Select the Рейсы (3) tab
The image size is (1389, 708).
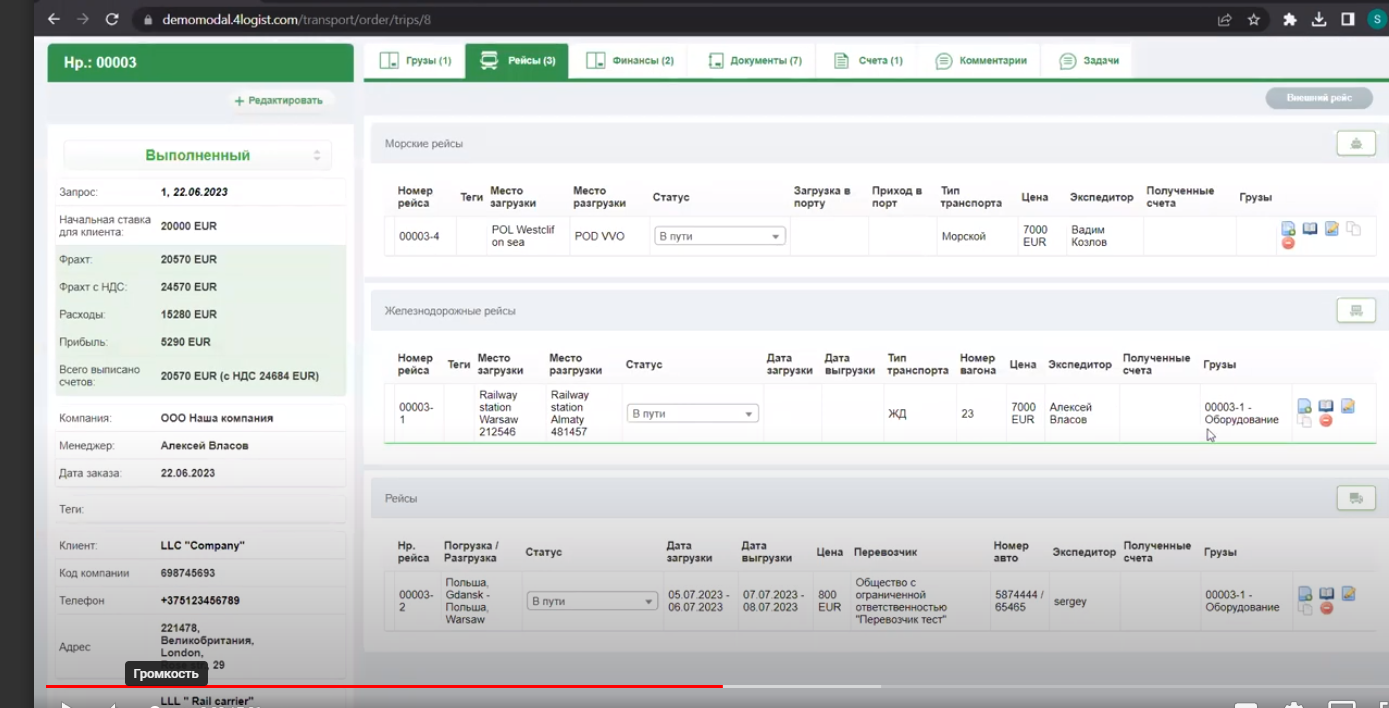(518, 60)
